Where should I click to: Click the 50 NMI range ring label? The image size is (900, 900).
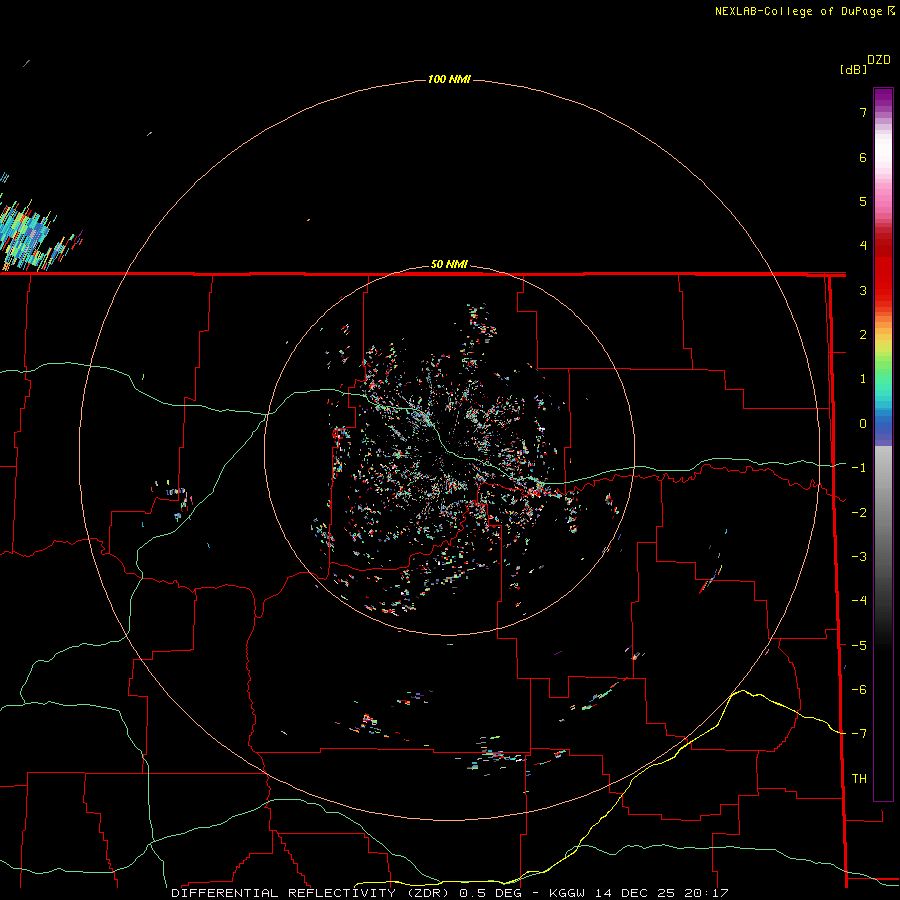click(449, 264)
